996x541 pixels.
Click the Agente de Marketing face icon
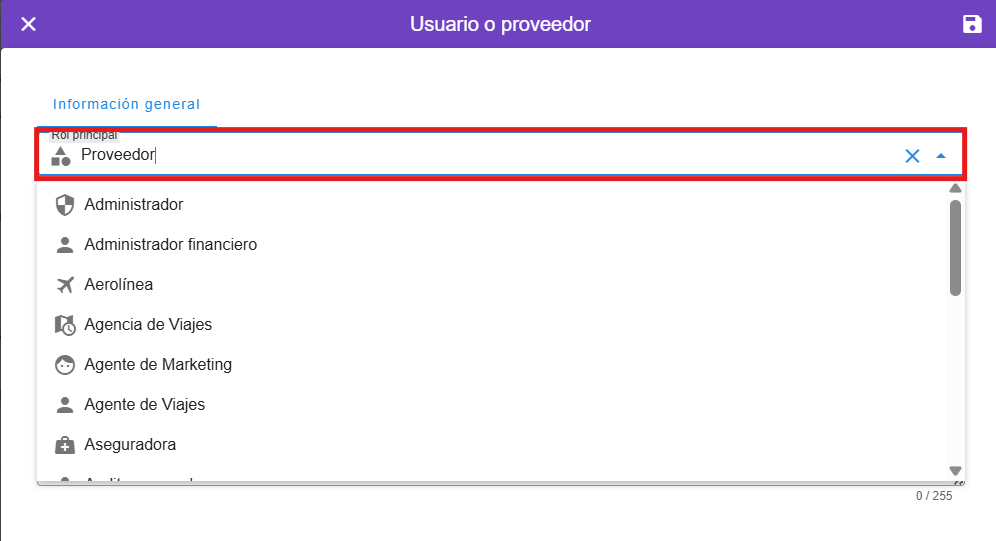[65, 365]
